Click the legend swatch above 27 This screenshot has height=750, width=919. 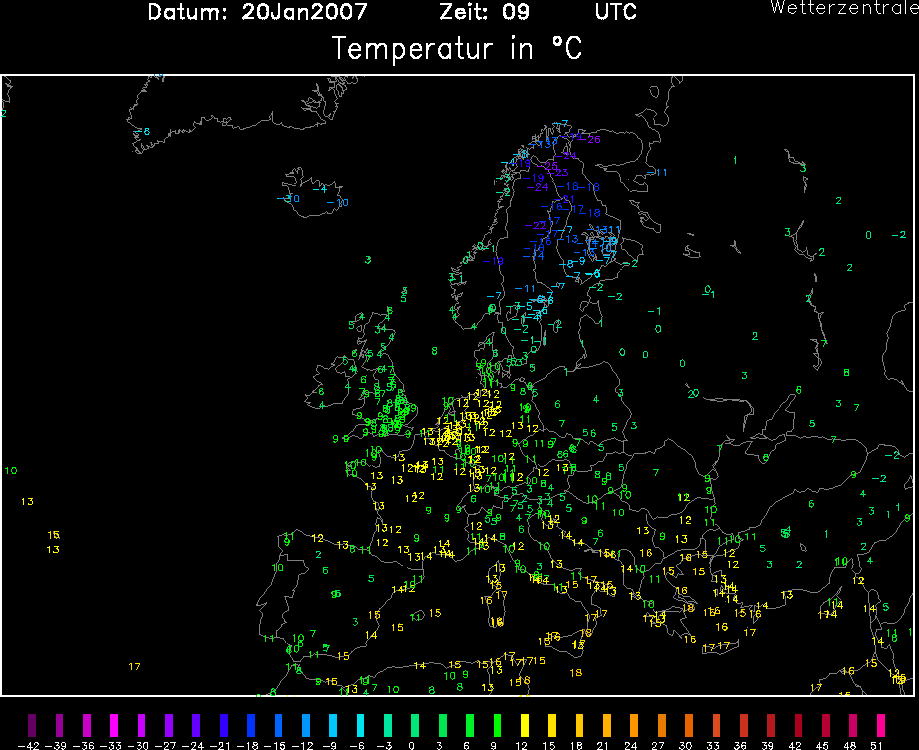click(x=661, y=725)
